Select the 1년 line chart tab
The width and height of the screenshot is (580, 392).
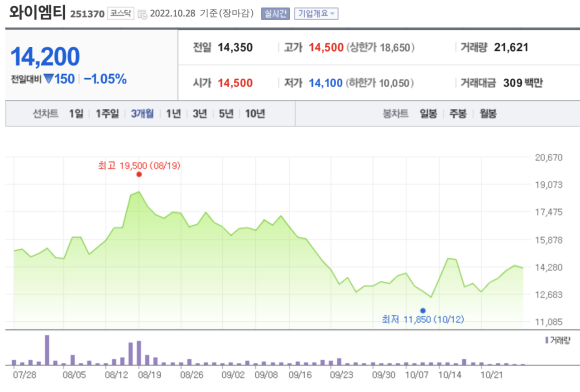tap(173, 114)
